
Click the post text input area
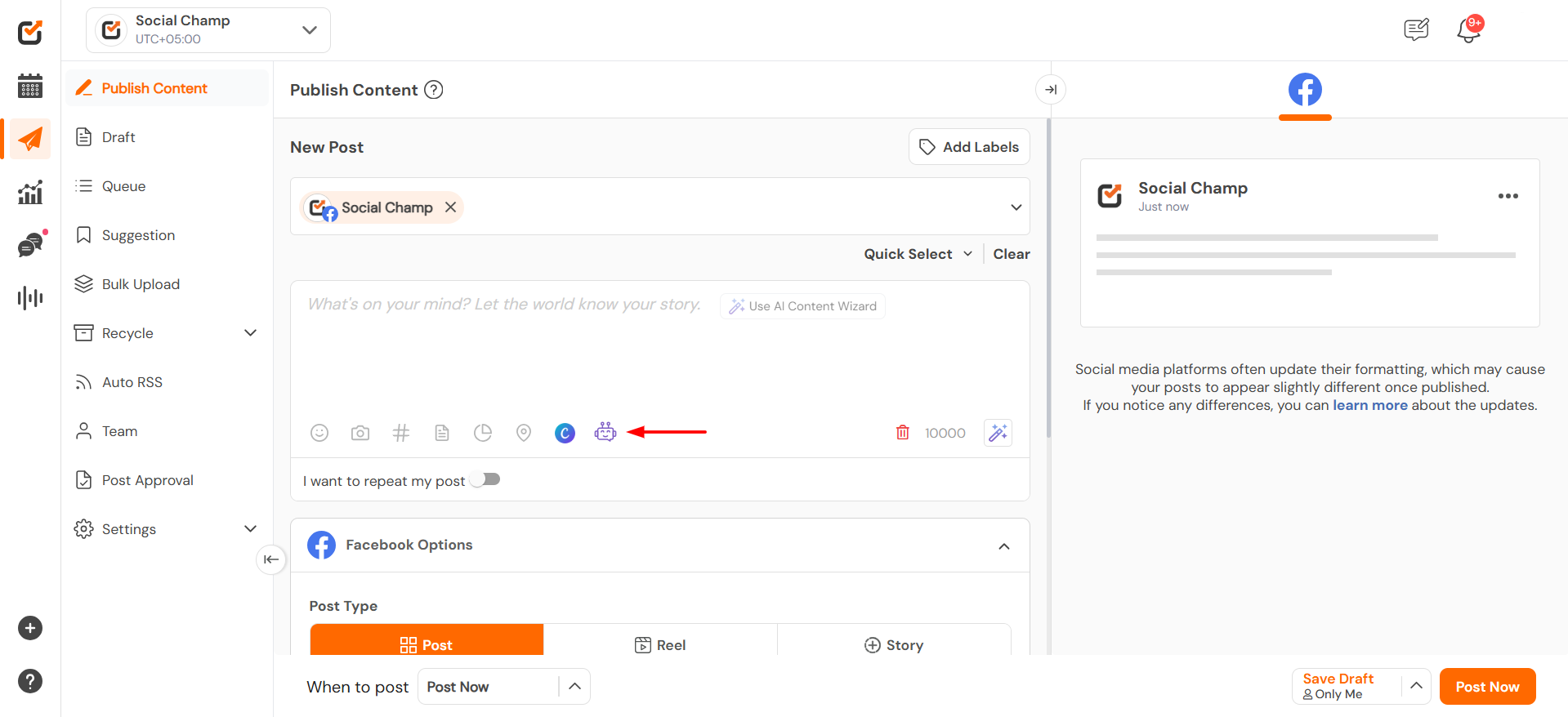click(660, 351)
